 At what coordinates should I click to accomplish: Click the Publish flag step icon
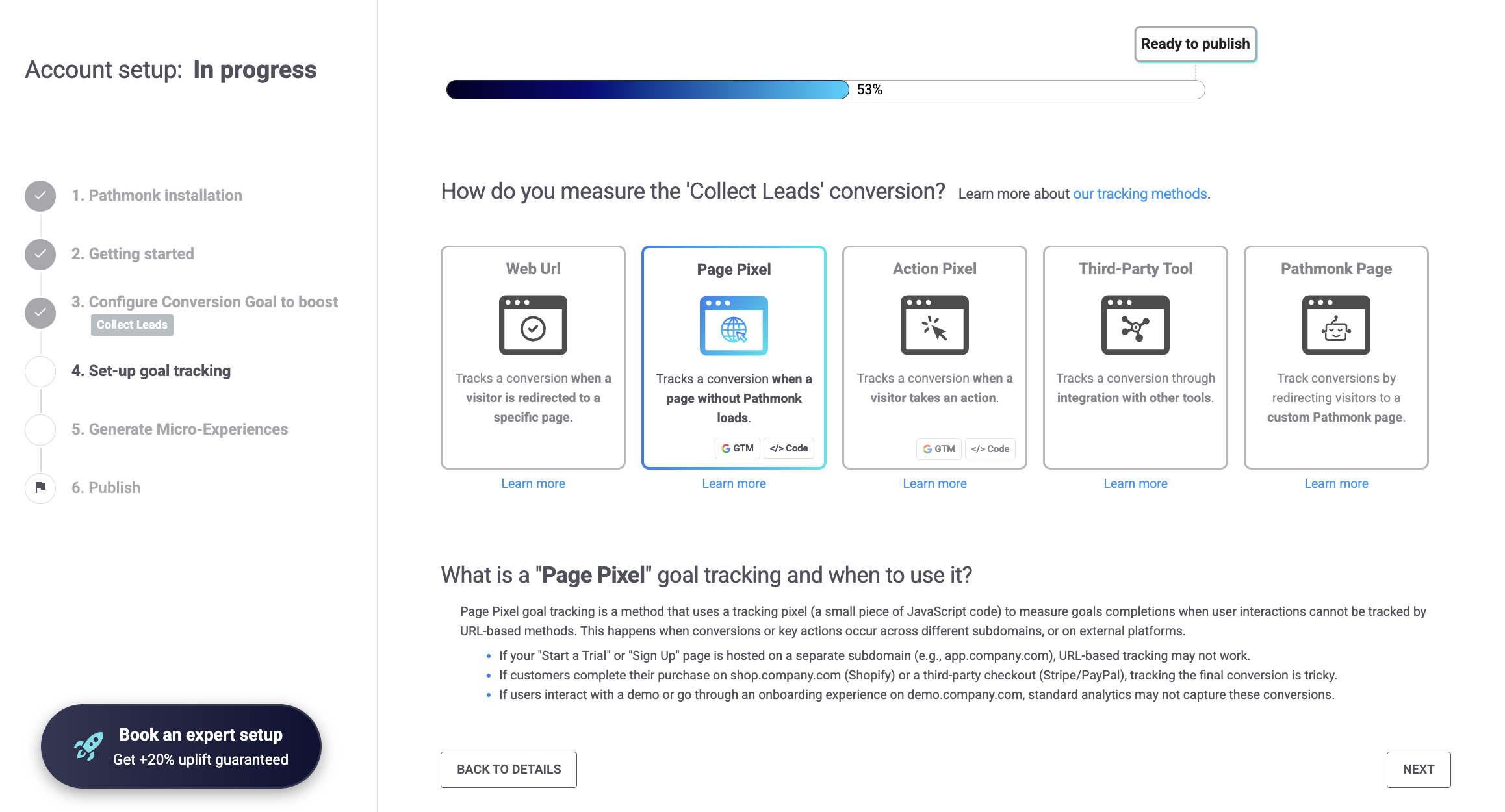40,488
